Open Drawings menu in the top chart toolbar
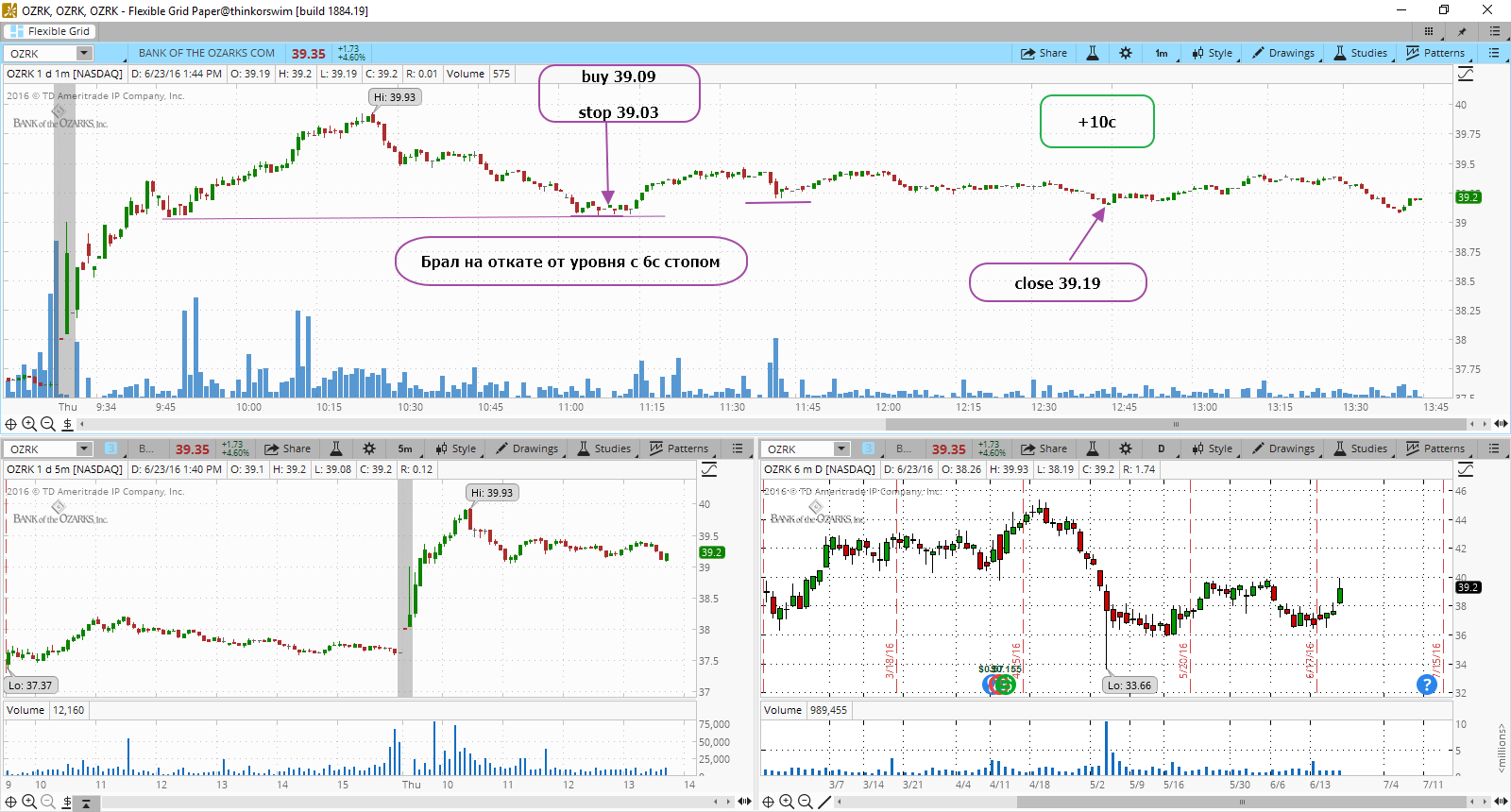Screen dimensions: 1511x812 pos(1283,53)
